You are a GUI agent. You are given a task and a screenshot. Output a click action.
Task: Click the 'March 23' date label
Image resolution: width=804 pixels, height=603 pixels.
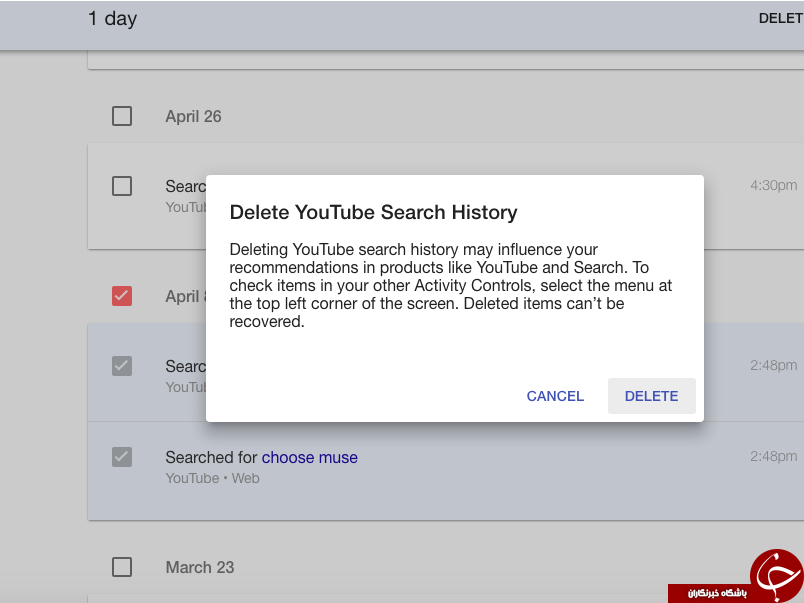[200, 567]
